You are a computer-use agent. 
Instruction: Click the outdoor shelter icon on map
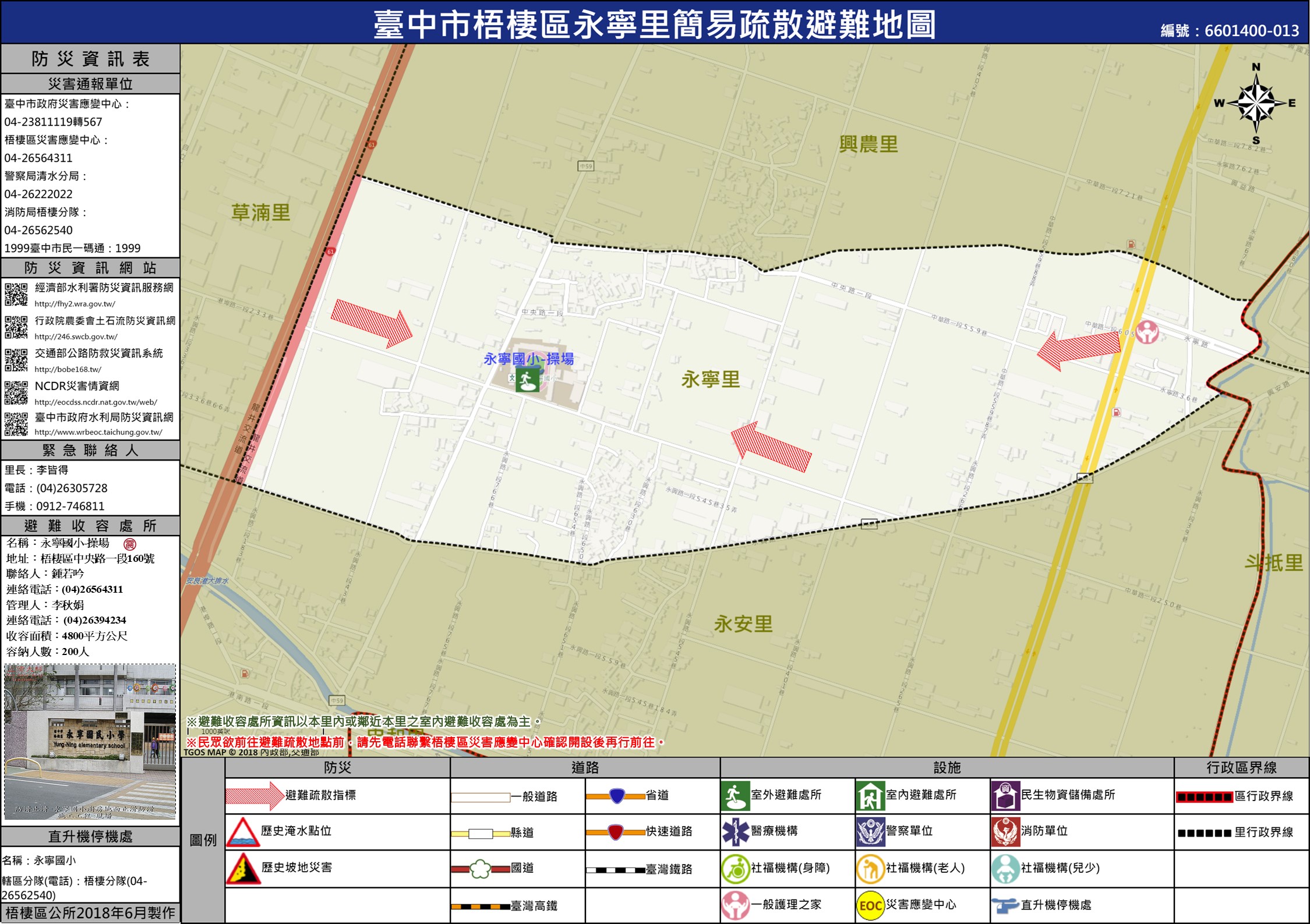click(x=527, y=380)
